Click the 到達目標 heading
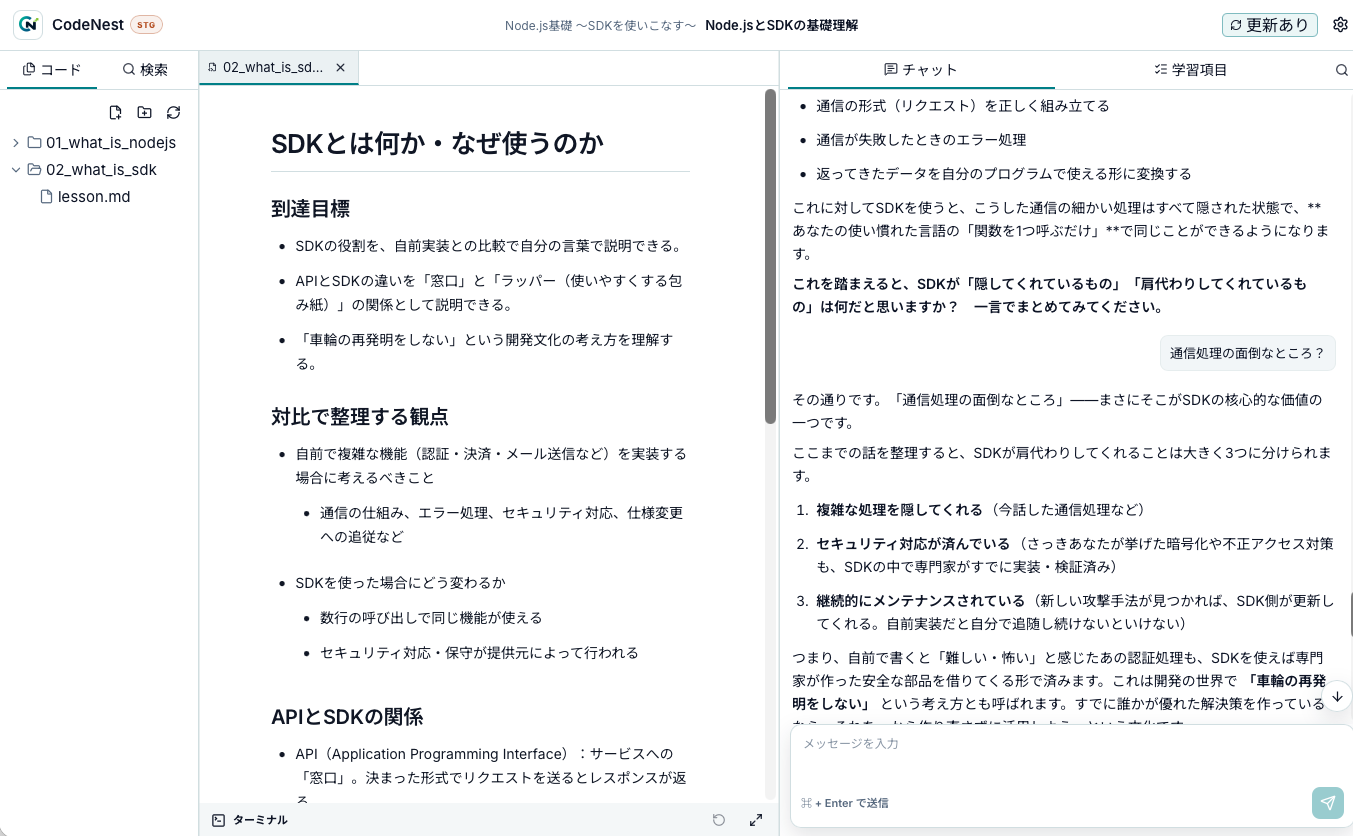Viewport: 1353px width, 836px height. pyautogui.click(x=310, y=209)
